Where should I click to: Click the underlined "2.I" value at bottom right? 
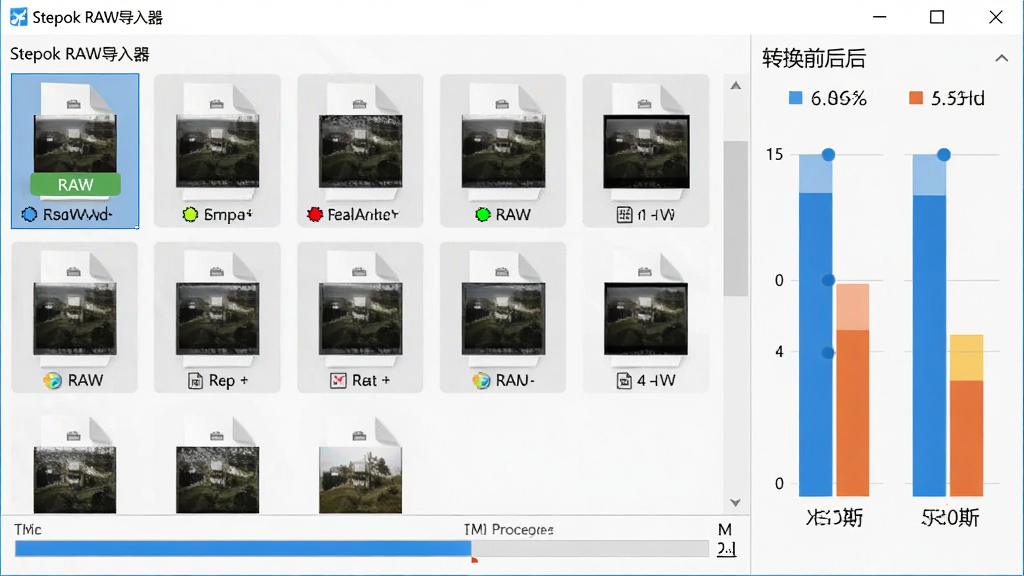tap(726, 549)
